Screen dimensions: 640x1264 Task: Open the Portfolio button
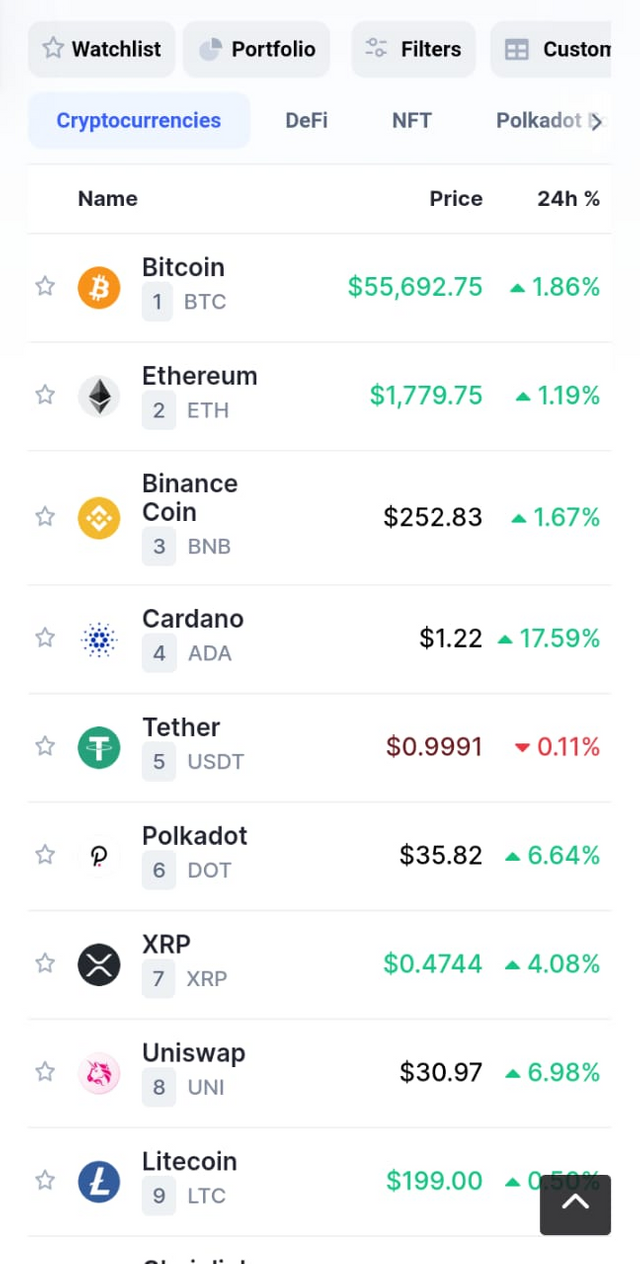(257, 49)
